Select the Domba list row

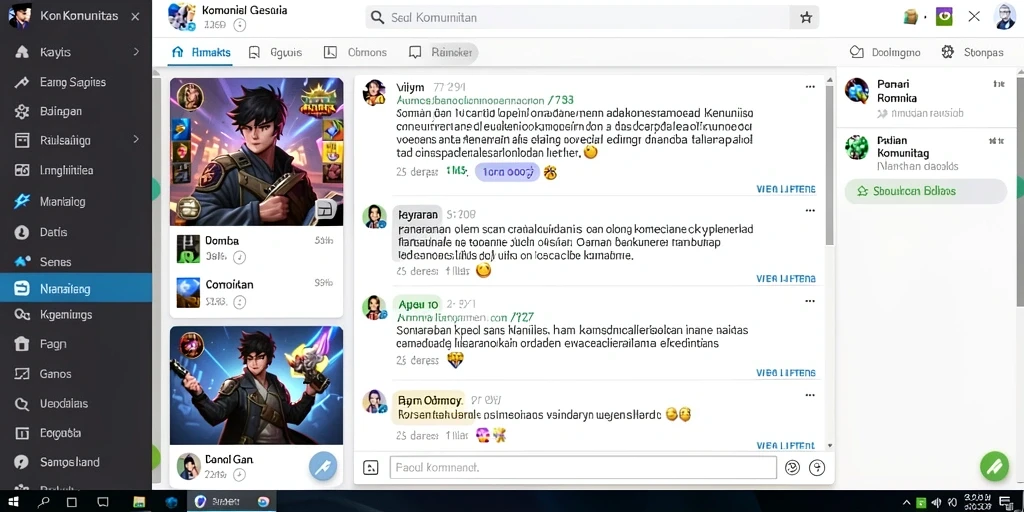point(257,249)
